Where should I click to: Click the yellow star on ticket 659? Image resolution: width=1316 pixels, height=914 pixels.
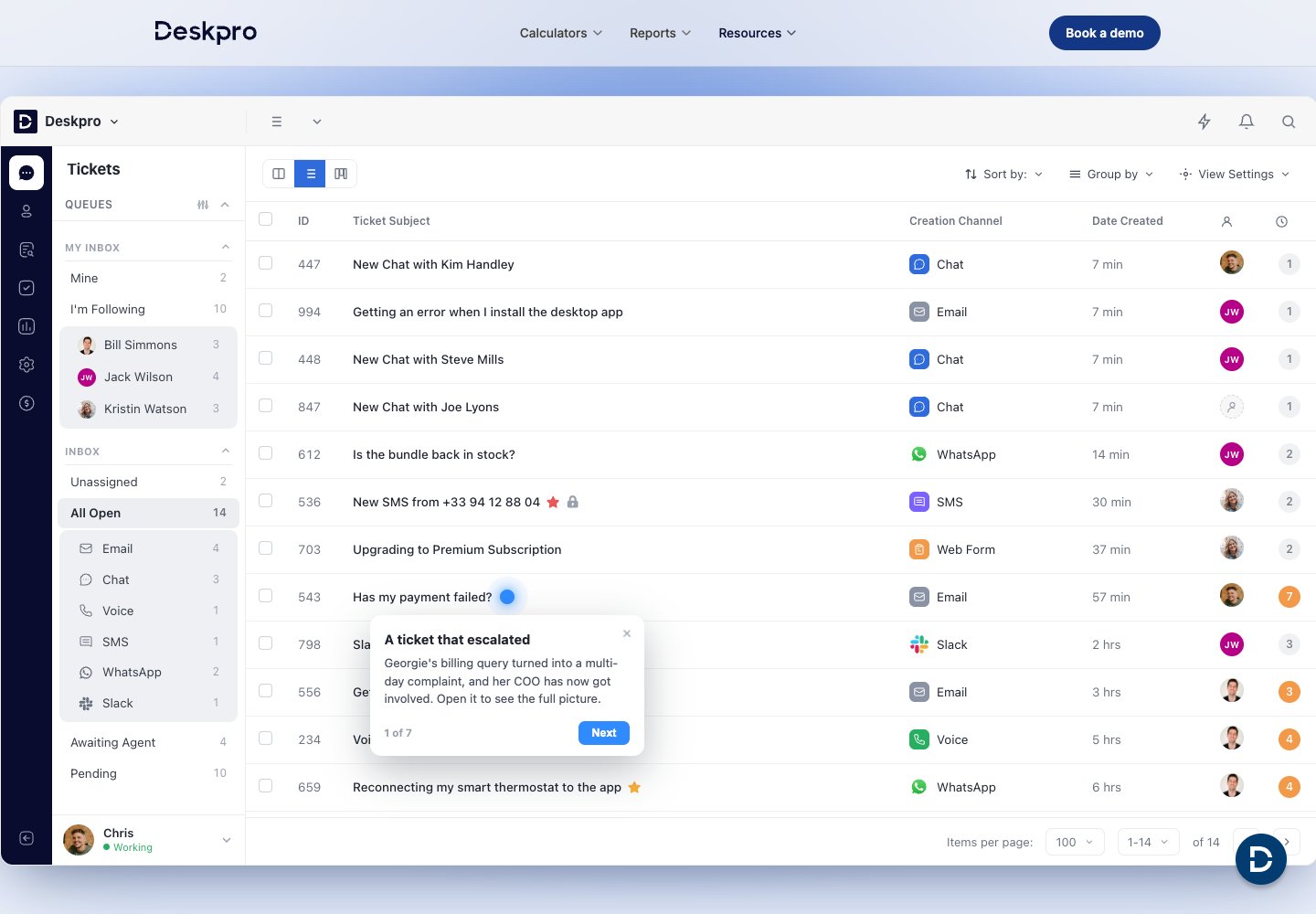click(634, 787)
